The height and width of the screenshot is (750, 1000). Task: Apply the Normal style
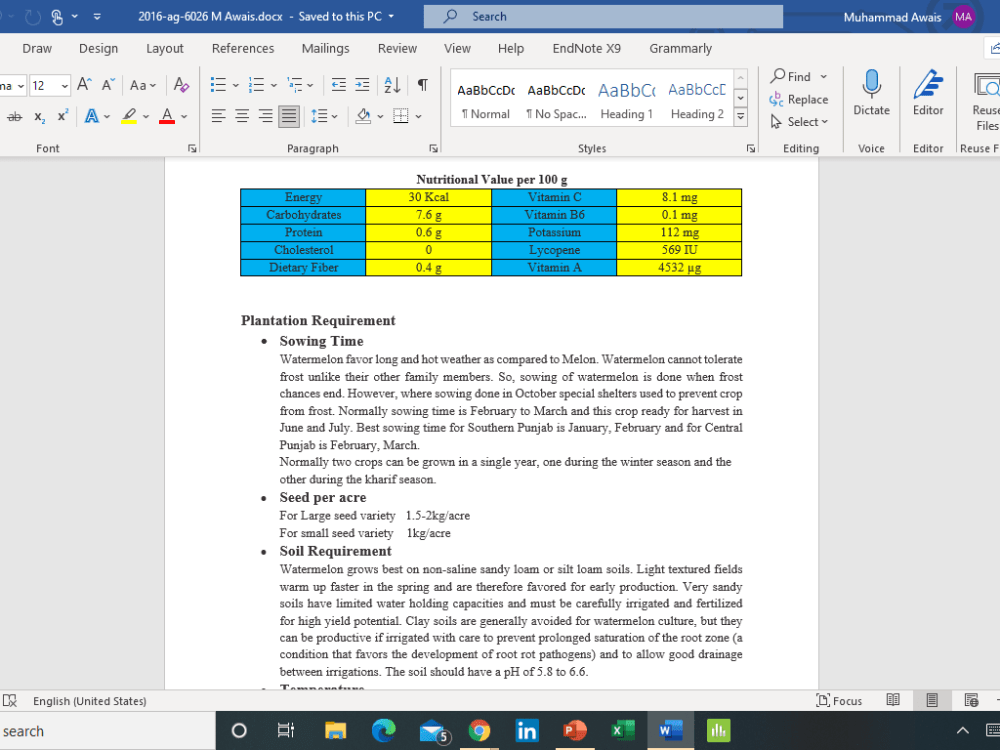click(486, 99)
